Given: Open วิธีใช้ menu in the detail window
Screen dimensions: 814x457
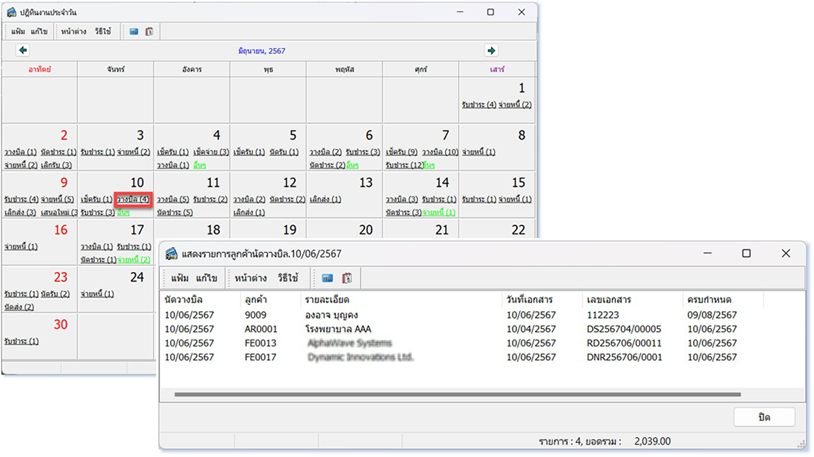Looking at the screenshot, I should (288, 277).
